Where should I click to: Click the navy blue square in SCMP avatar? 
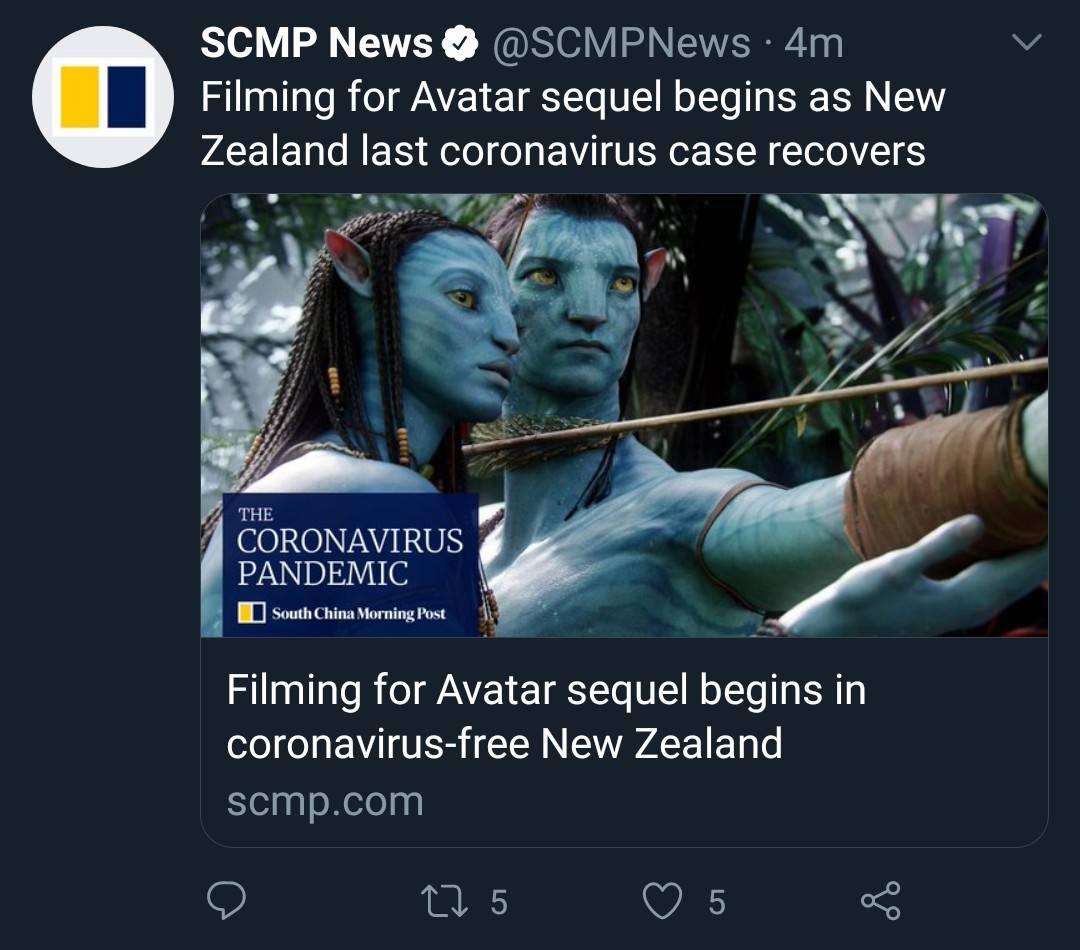tap(127, 97)
